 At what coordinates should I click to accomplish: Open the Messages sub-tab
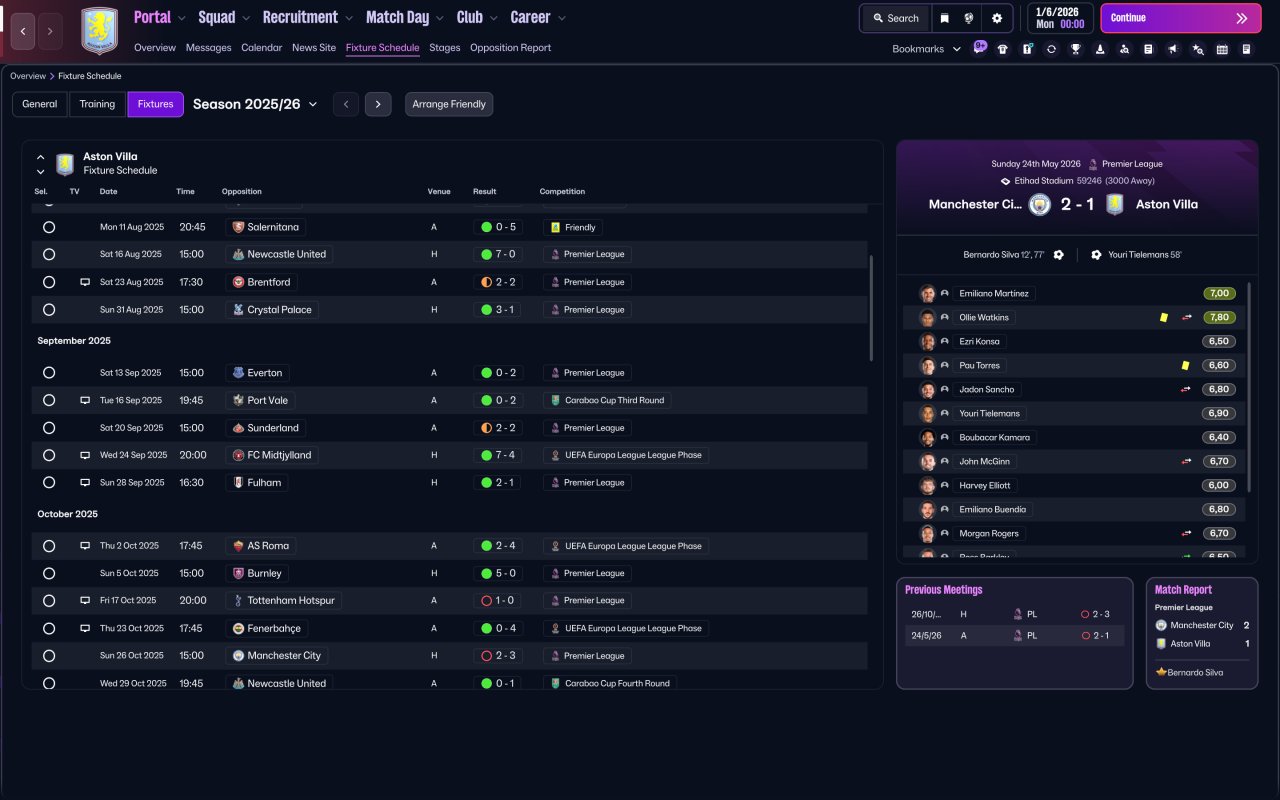point(208,48)
